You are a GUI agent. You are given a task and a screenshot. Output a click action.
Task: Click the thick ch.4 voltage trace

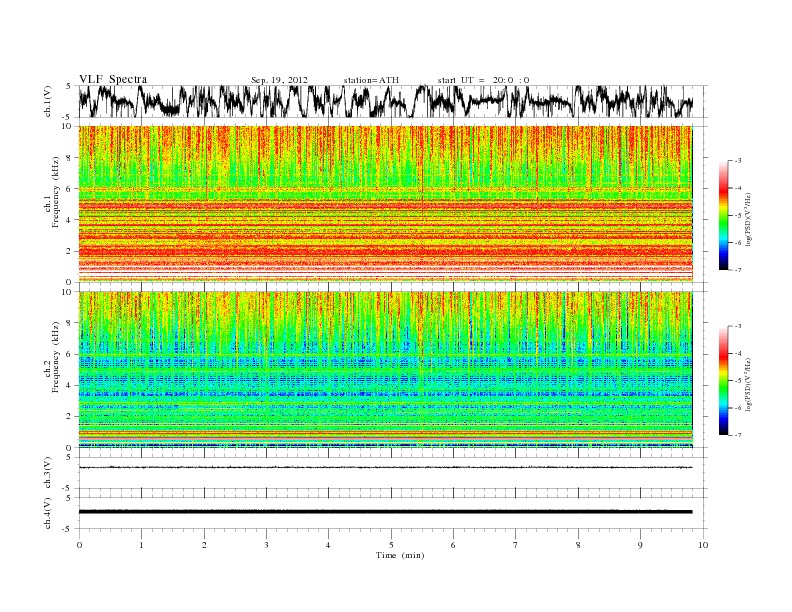click(x=385, y=512)
